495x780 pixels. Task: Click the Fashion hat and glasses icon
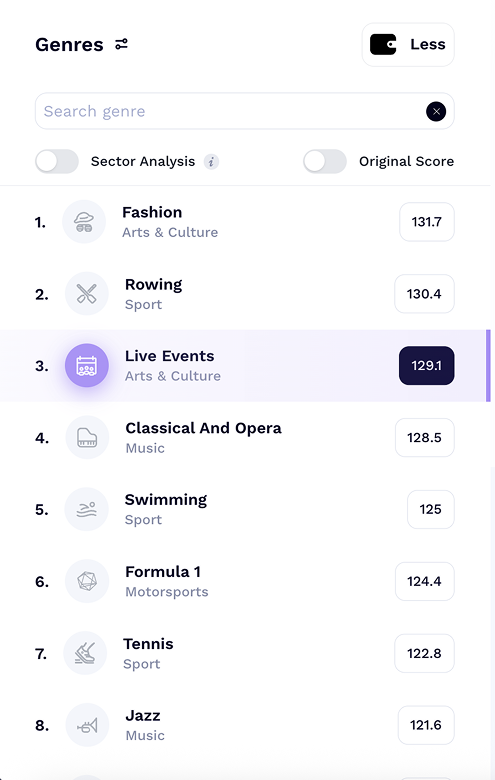[x=84, y=222]
